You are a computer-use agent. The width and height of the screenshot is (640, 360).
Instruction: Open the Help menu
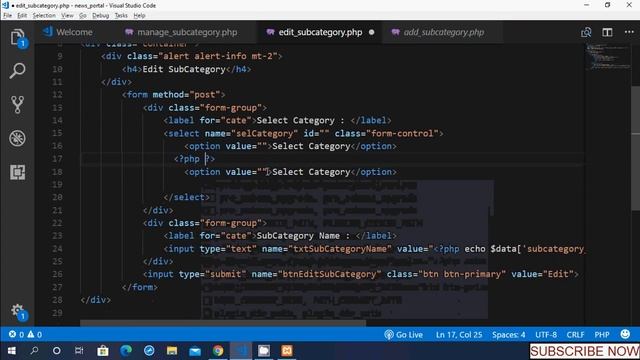point(139,16)
